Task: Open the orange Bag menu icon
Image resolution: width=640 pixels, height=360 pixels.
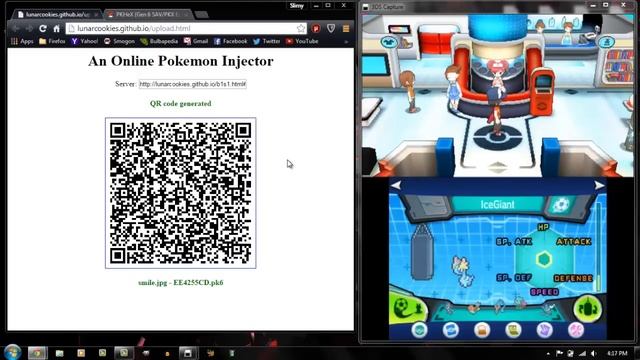Action: [482, 330]
